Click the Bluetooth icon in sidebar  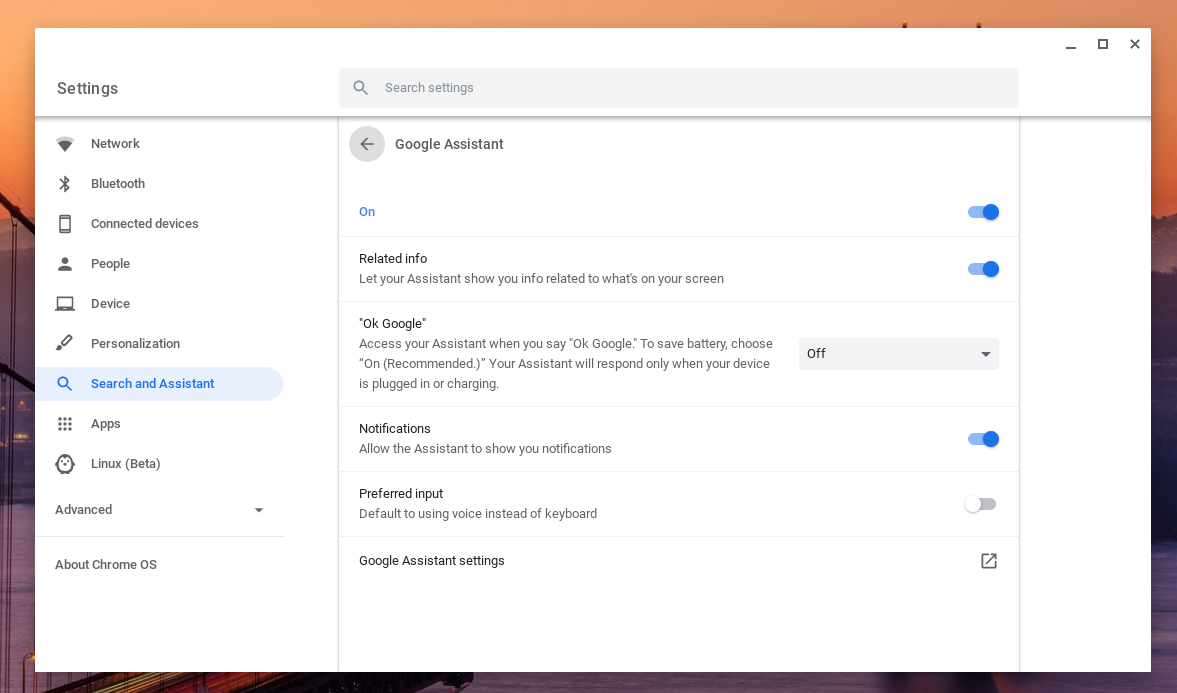[65, 184]
